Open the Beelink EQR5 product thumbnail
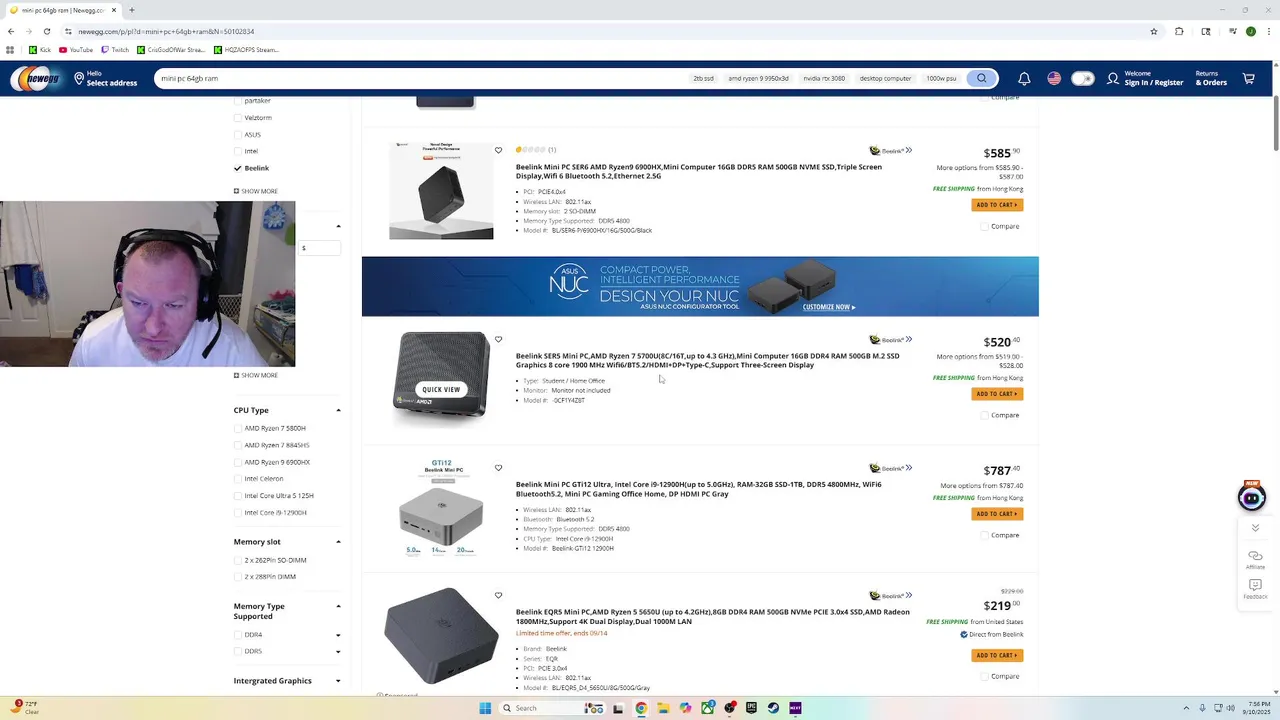The image size is (1280, 720). click(x=441, y=635)
